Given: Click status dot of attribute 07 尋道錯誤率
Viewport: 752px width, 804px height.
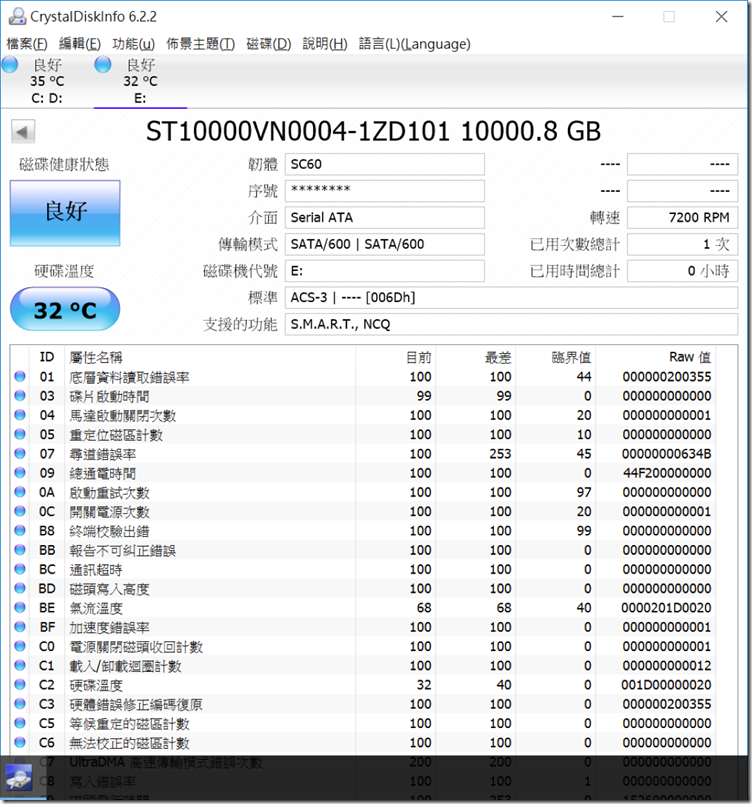Looking at the screenshot, I should 20,453.
